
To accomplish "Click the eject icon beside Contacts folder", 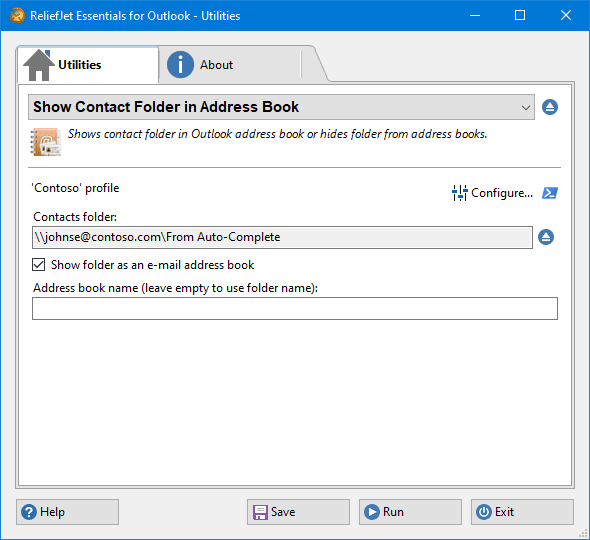I will click(x=546, y=237).
